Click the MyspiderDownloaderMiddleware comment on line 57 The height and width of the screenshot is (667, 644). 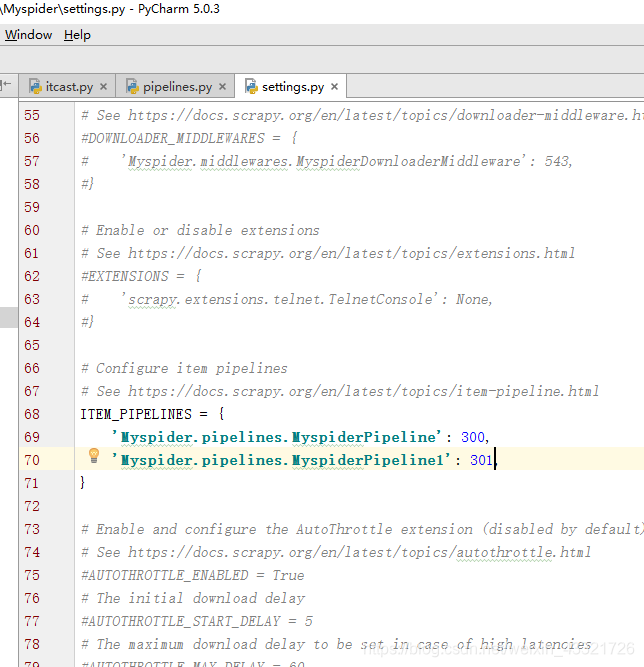pos(327,161)
